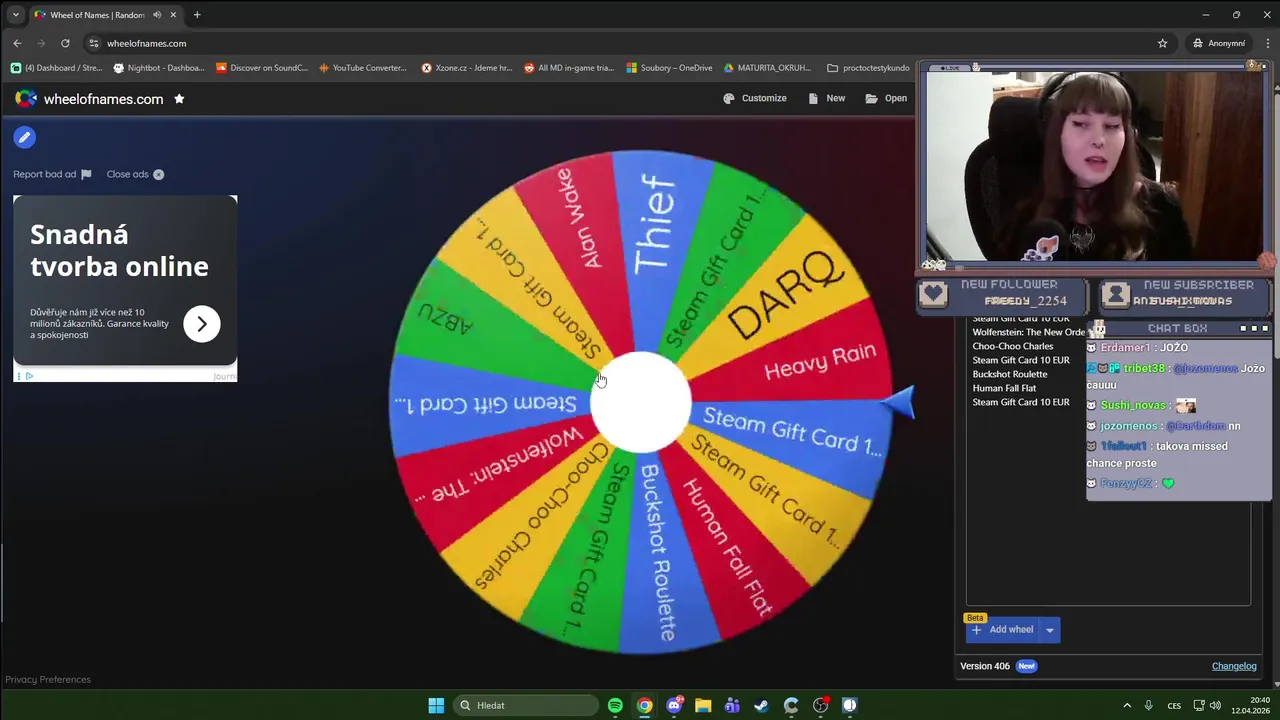
Task: Select the Wheel of Names browser tab
Action: pyautogui.click(x=106, y=15)
